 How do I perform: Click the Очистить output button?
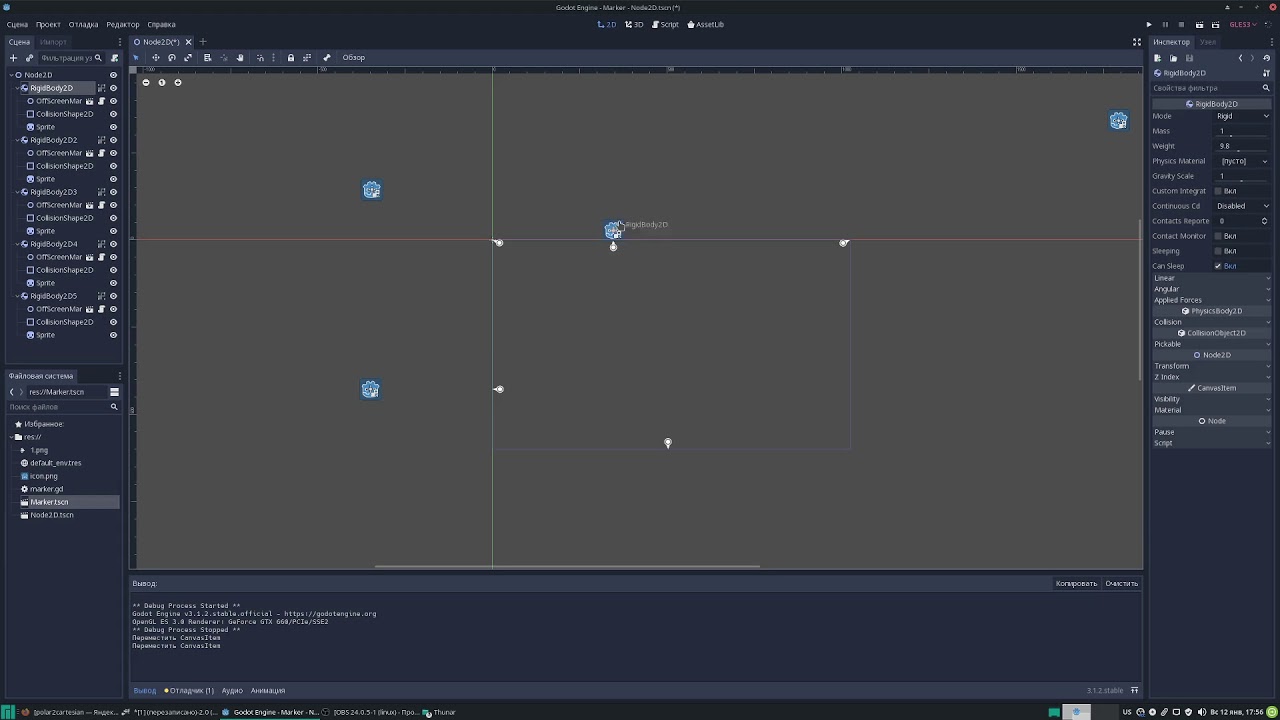(1122, 584)
